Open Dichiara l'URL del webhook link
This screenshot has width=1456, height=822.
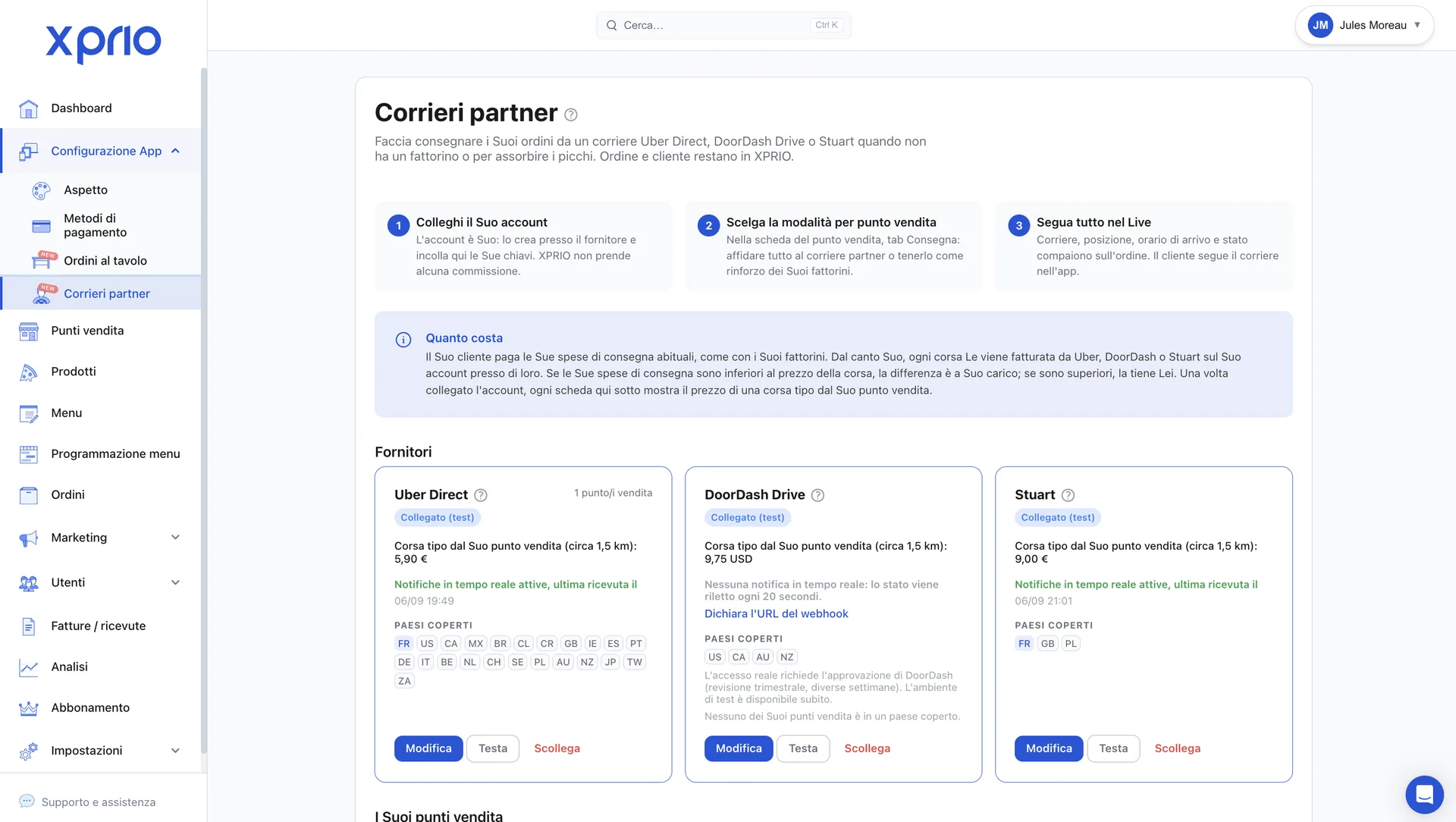coord(776,614)
